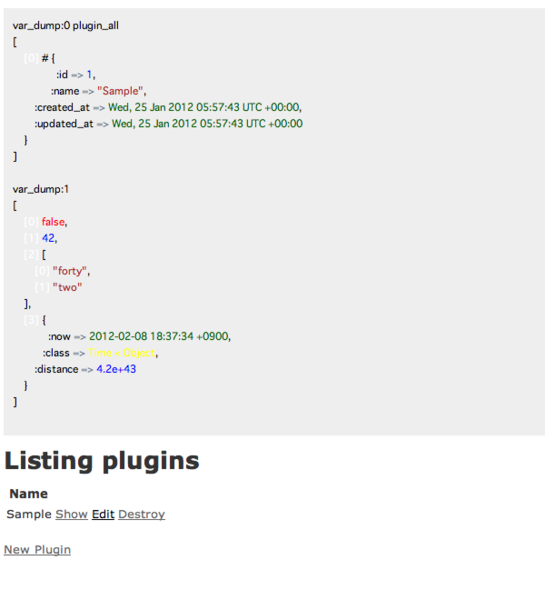Click the red false value
The image size is (545, 600).
tap(53, 222)
